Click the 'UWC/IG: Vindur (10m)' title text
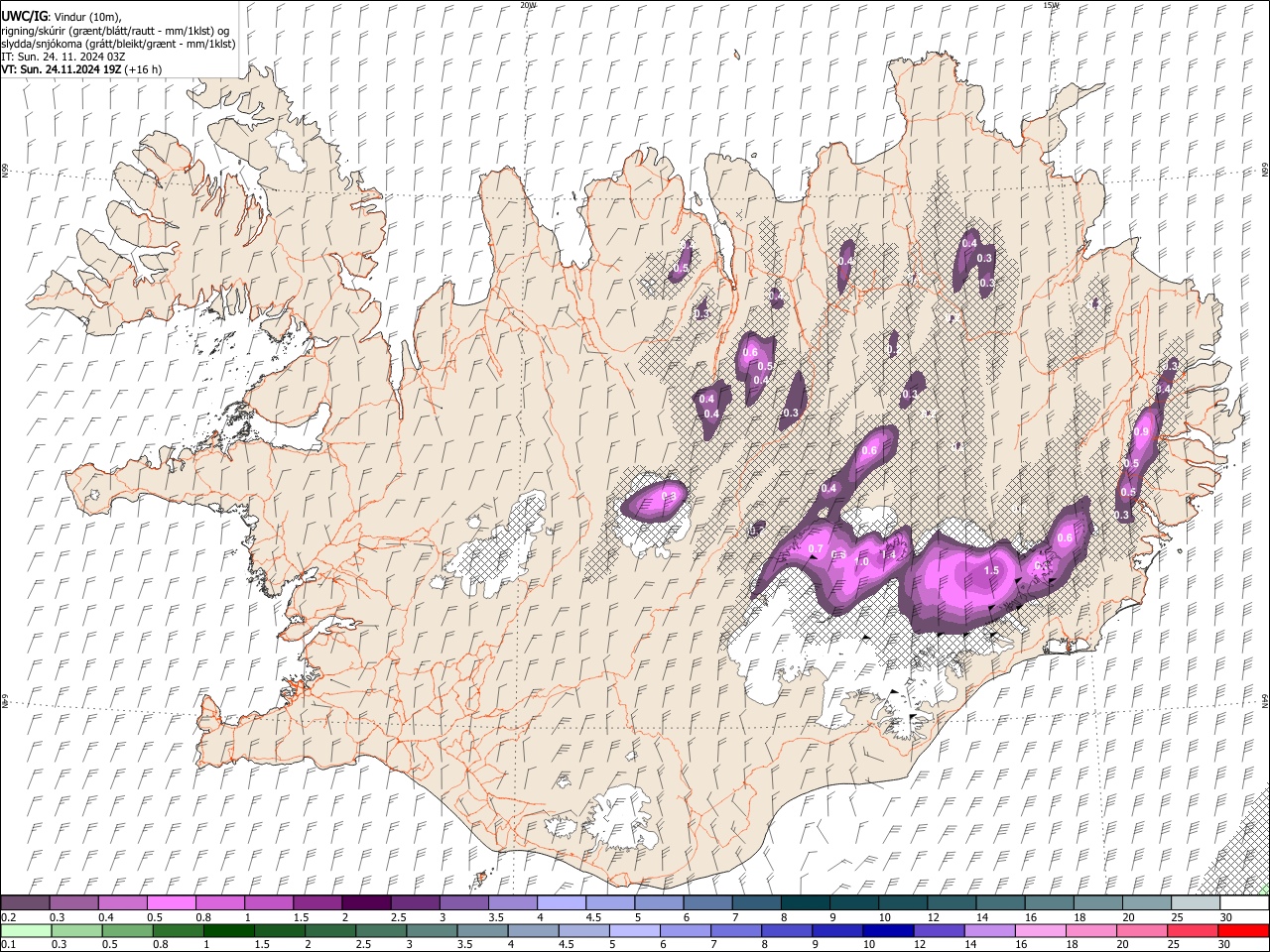 (x=61, y=17)
